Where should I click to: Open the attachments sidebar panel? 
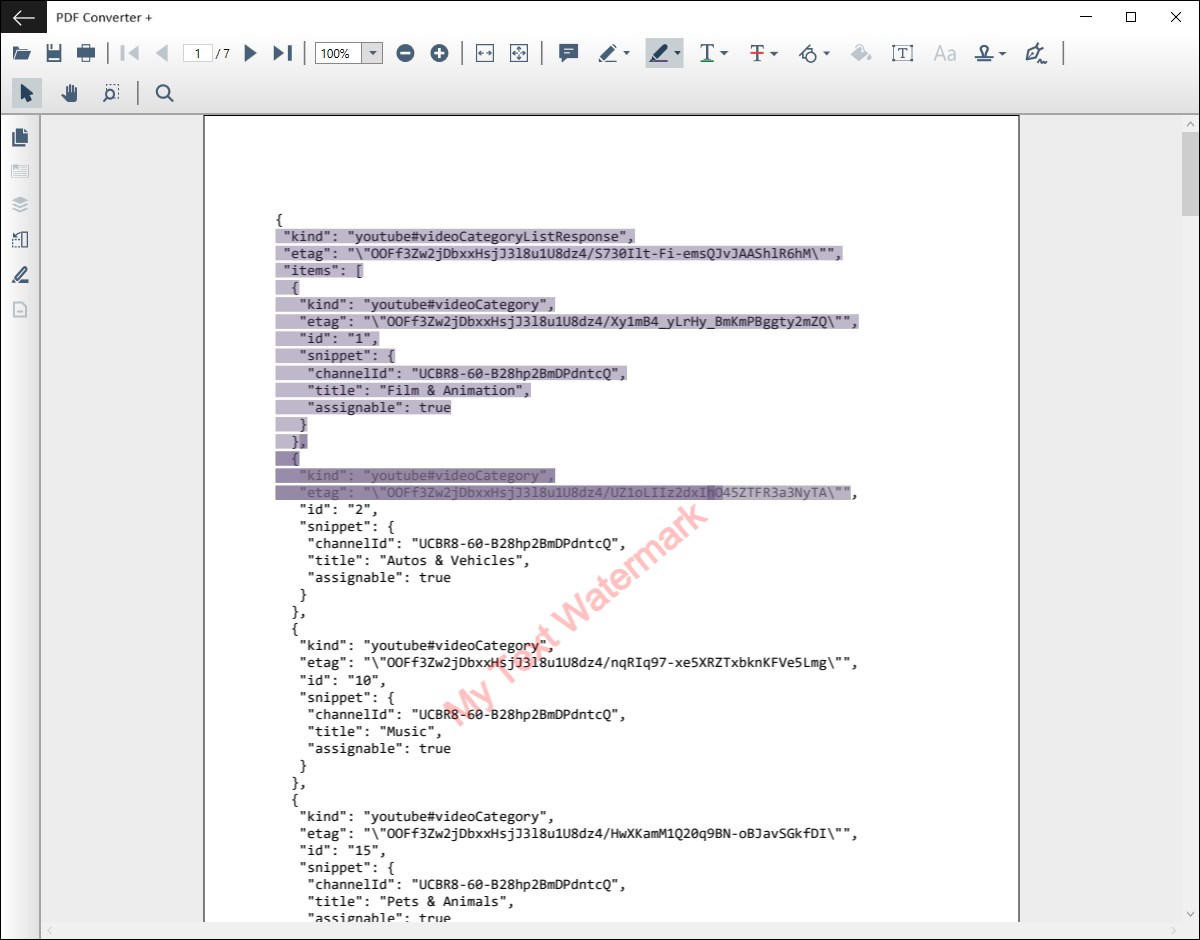(20, 240)
